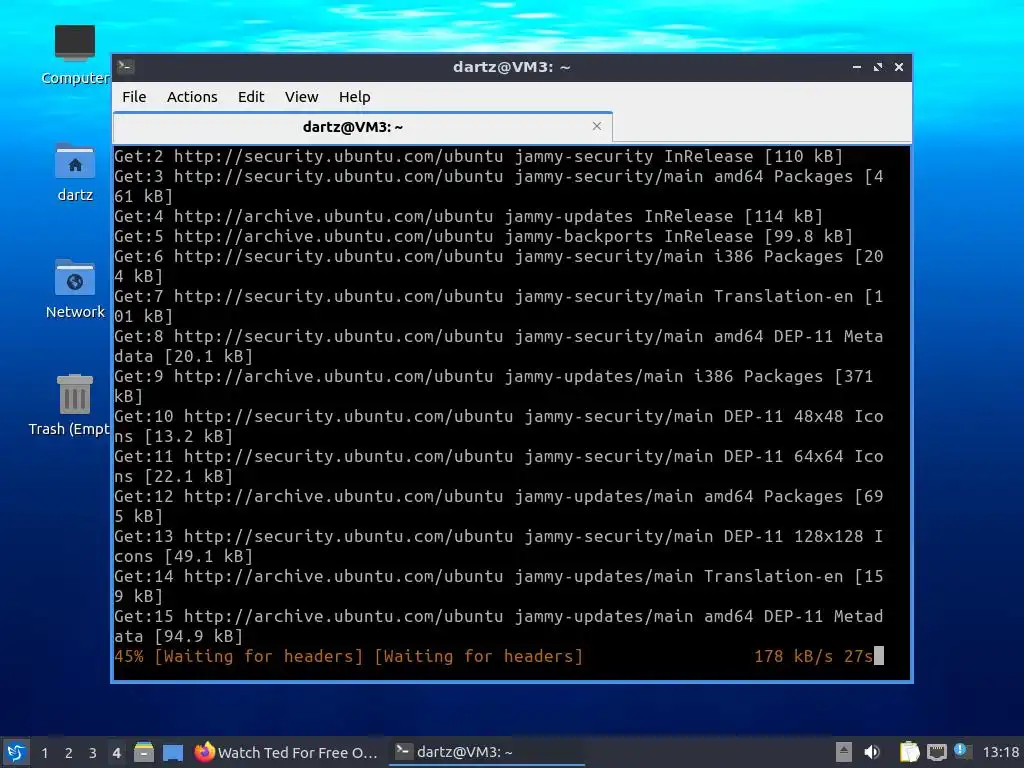Open the update notifier tray icon

[961, 750]
